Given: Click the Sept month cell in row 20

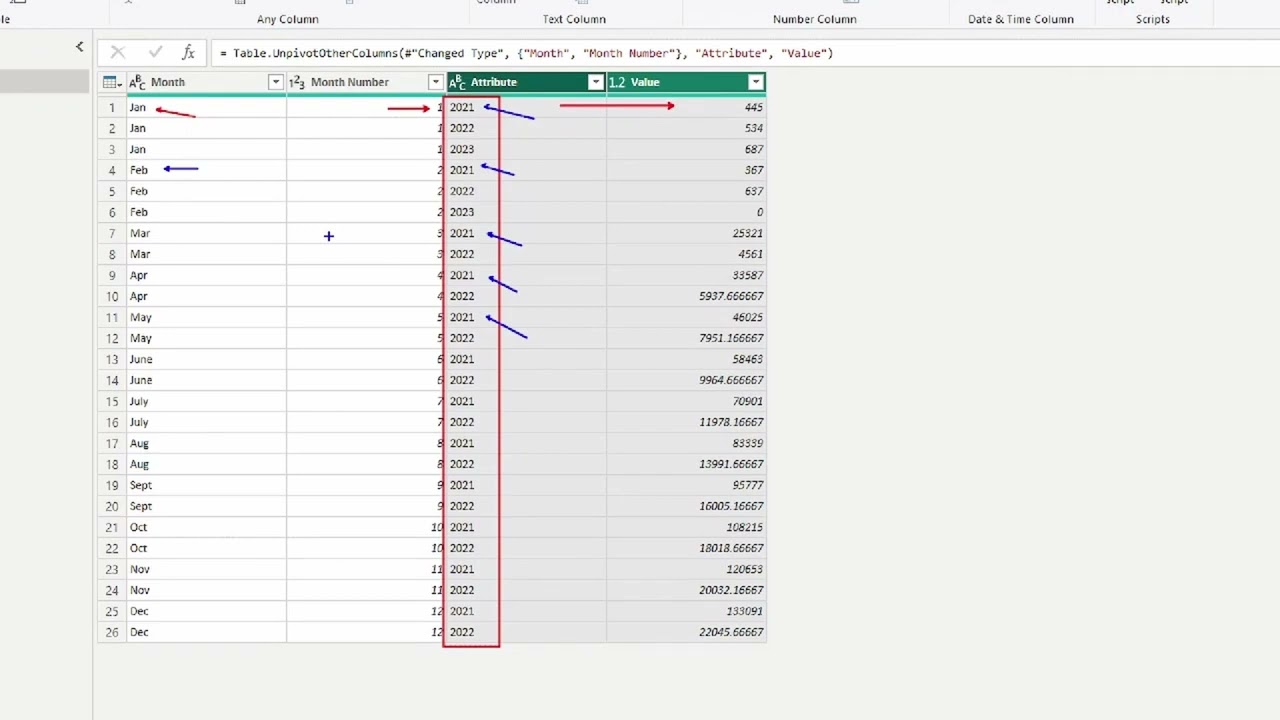Looking at the screenshot, I should click(206, 506).
